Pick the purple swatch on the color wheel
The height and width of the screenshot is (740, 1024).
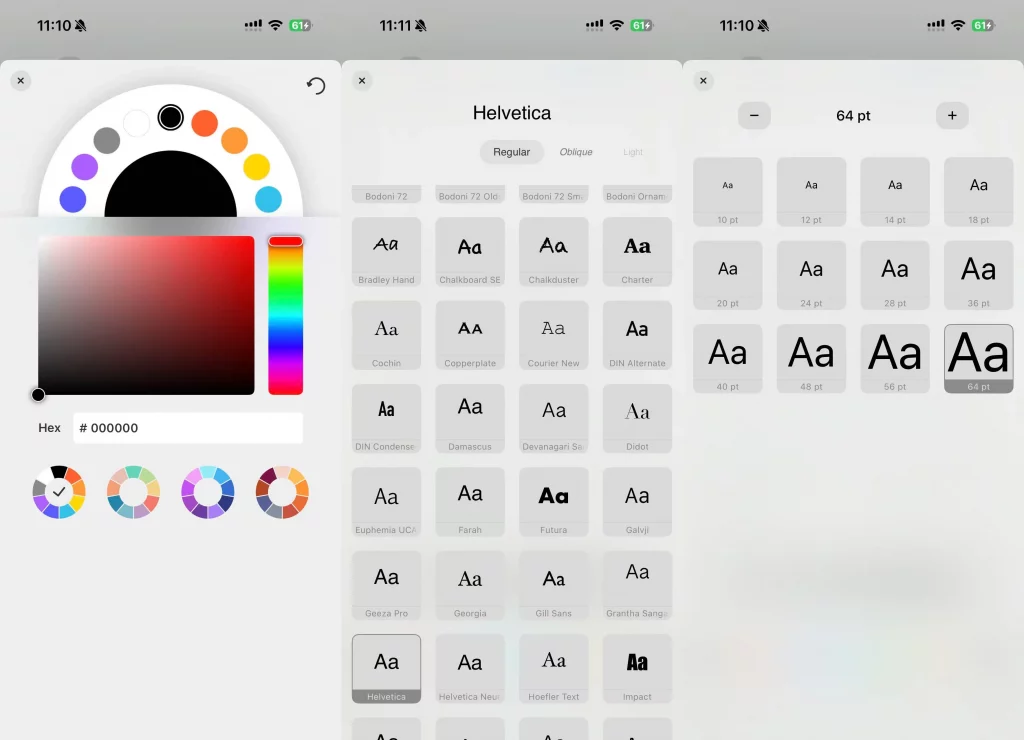click(84, 167)
